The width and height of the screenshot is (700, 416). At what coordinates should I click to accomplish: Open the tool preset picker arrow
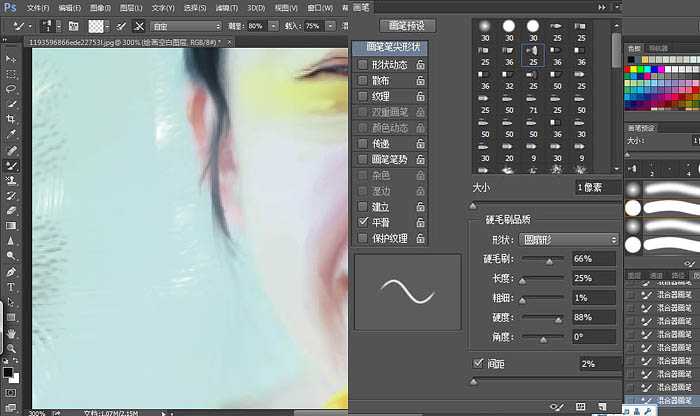tap(30, 26)
